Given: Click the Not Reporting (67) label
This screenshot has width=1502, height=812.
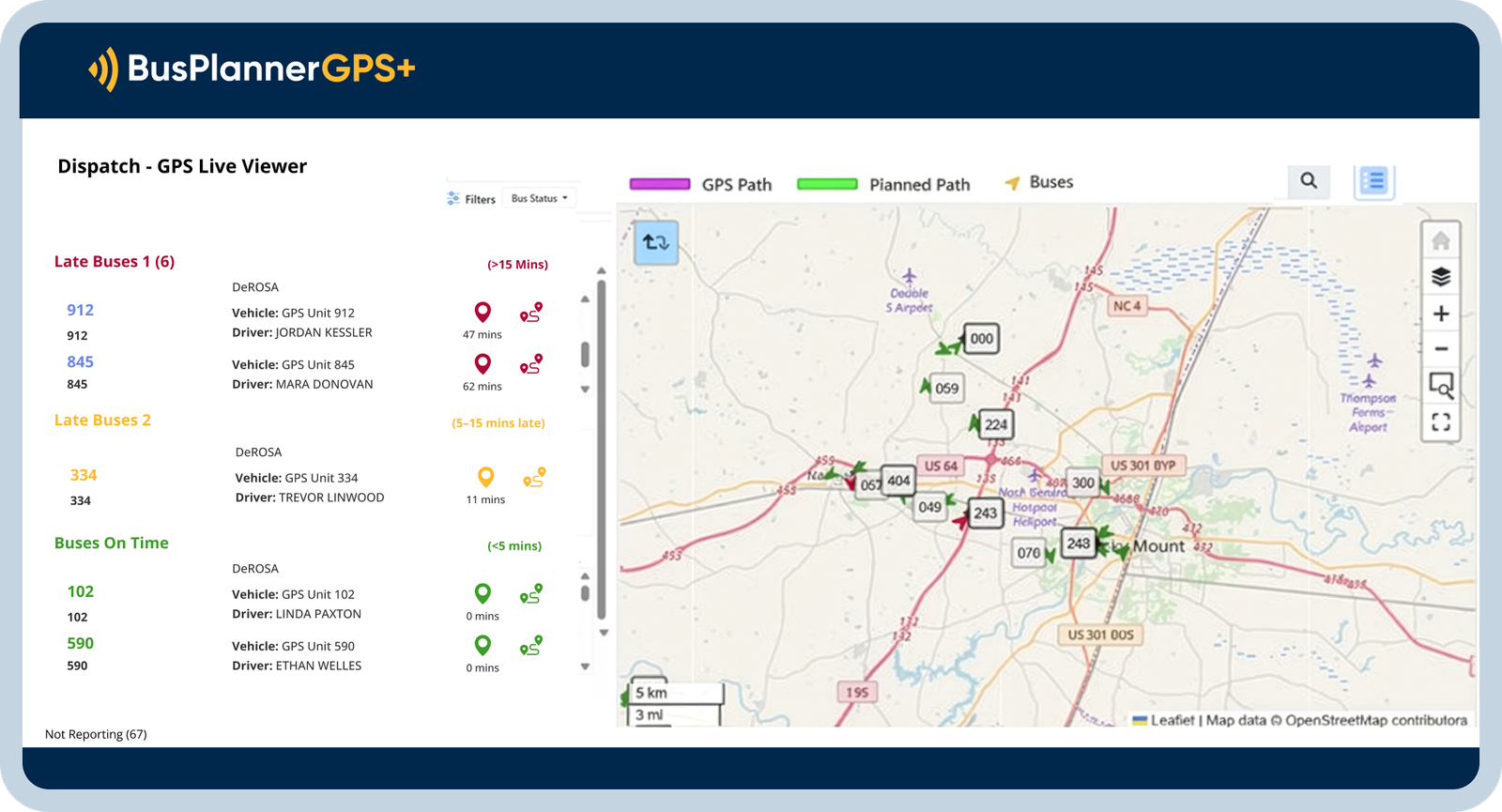Looking at the screenshot, I should click(96, 734).
